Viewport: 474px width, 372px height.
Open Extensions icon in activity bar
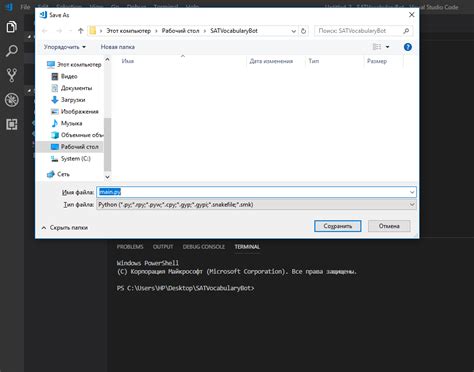[12, 124]
